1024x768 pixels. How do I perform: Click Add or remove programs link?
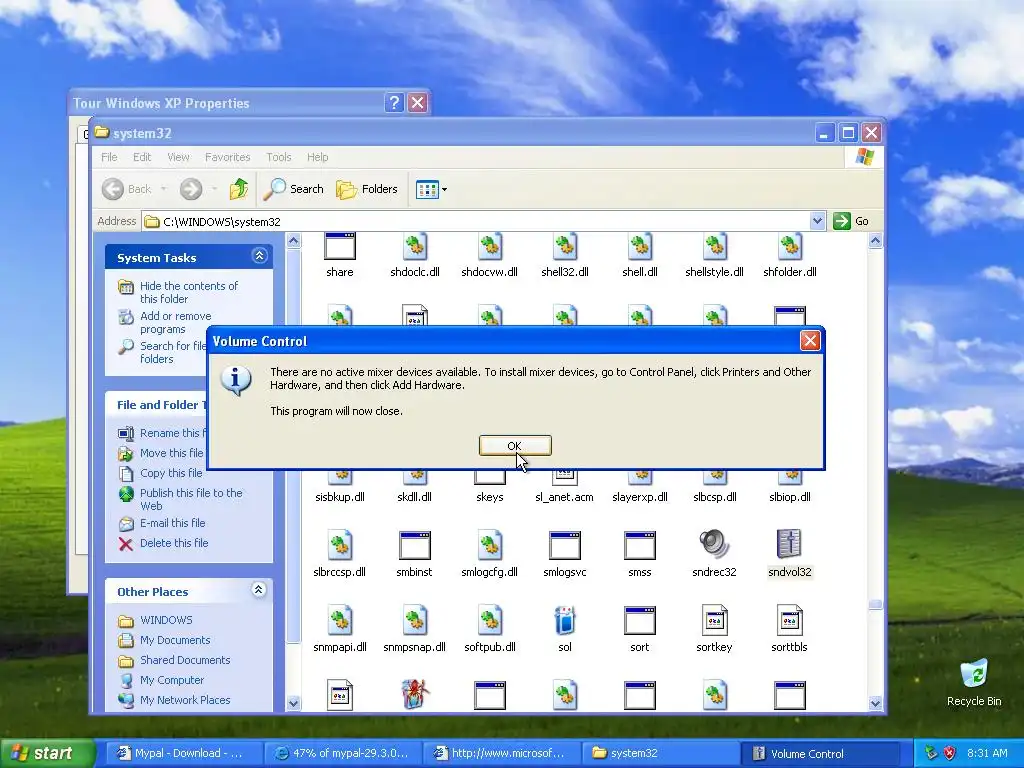[x=175, y=322]
